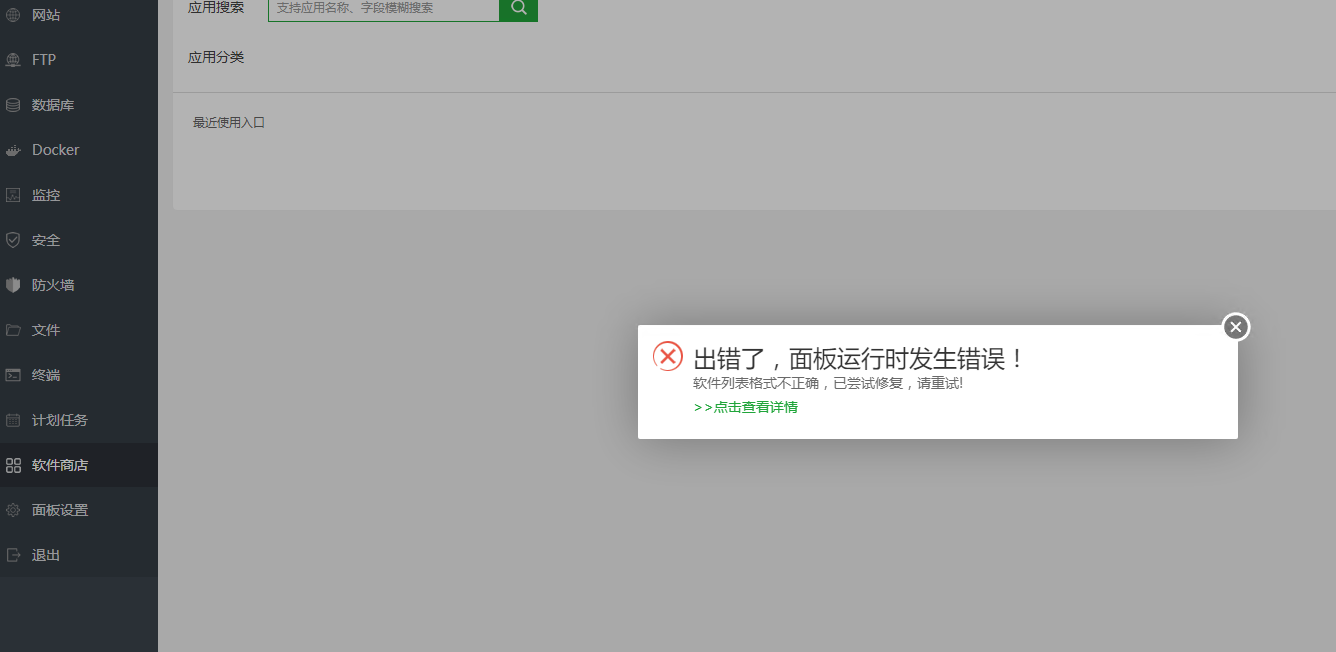
Task: Click the app search input box
Action: 385,8
